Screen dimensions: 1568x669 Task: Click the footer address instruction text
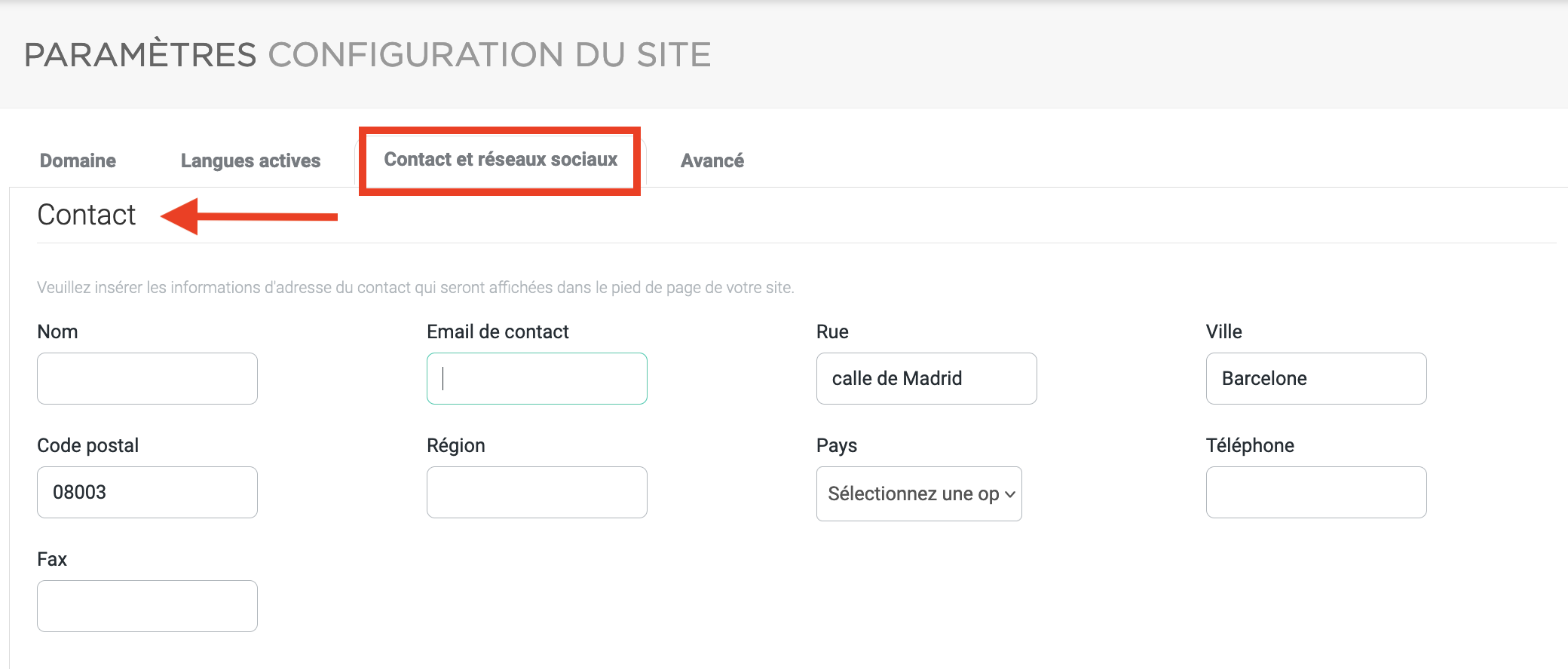point(415,287)
